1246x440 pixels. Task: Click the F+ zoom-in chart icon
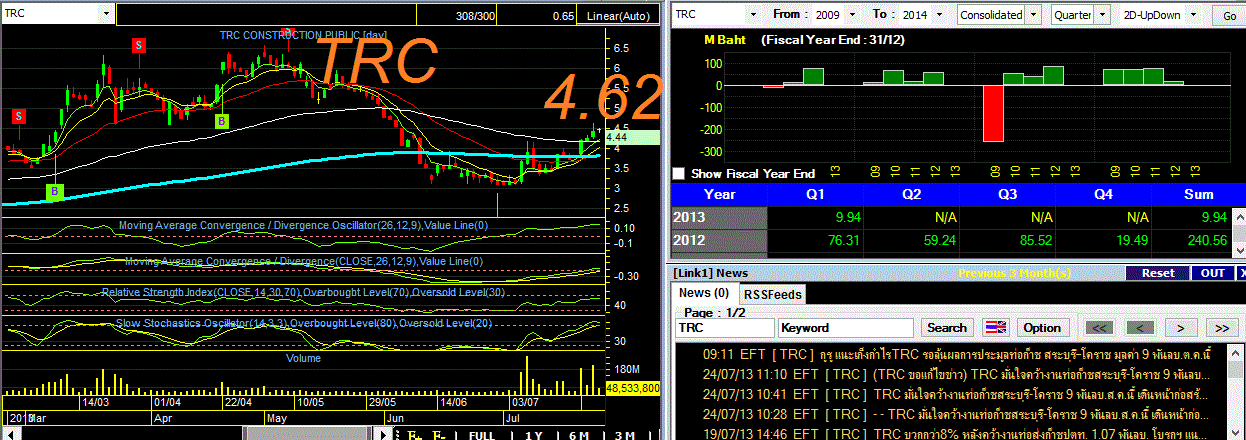click(x=415, y=435)
